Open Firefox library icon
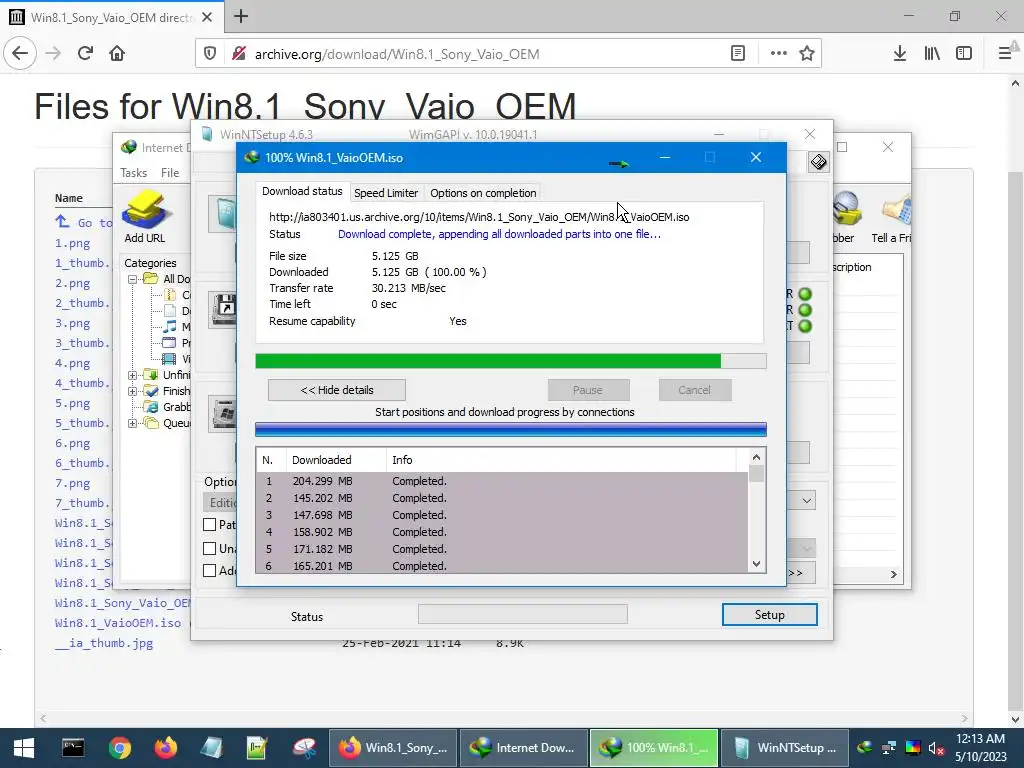This screenshot has width=1024, height=768. [x=932, y=54]
